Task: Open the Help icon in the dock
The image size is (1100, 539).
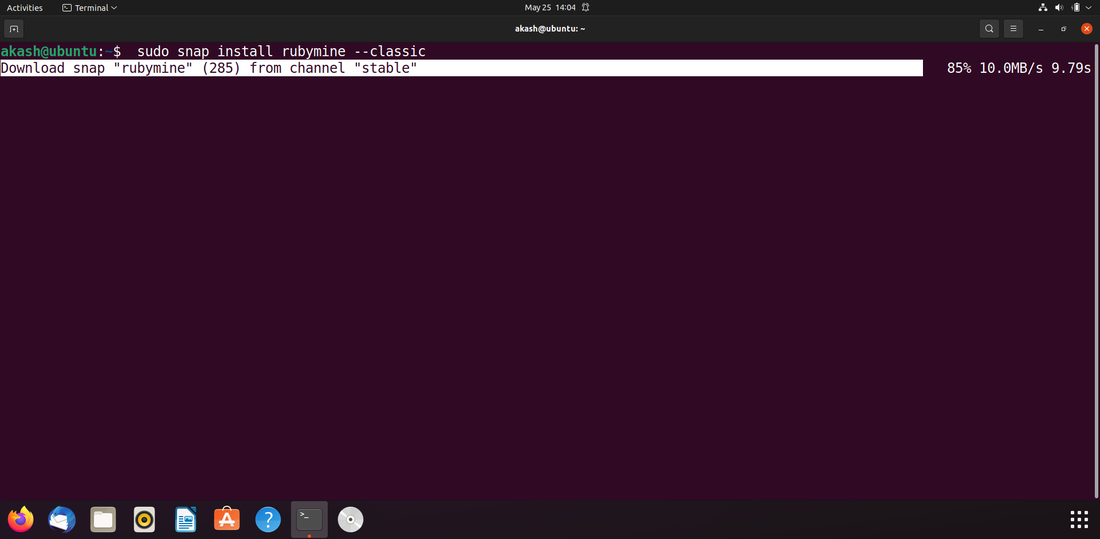Action: (x=268, y=519)
